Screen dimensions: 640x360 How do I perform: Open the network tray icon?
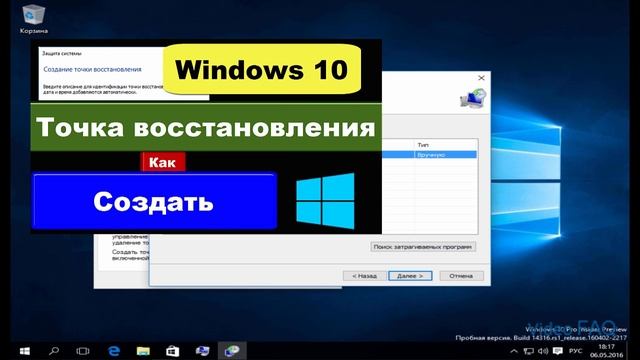529,351
